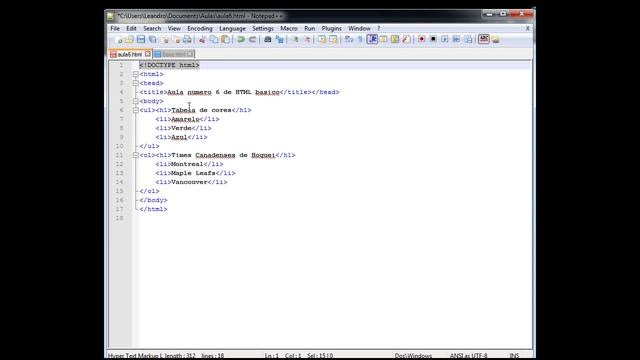640x360 pixels.
Task: Collapse the <ul> block fold marker
Action: [x=136, y=110]
